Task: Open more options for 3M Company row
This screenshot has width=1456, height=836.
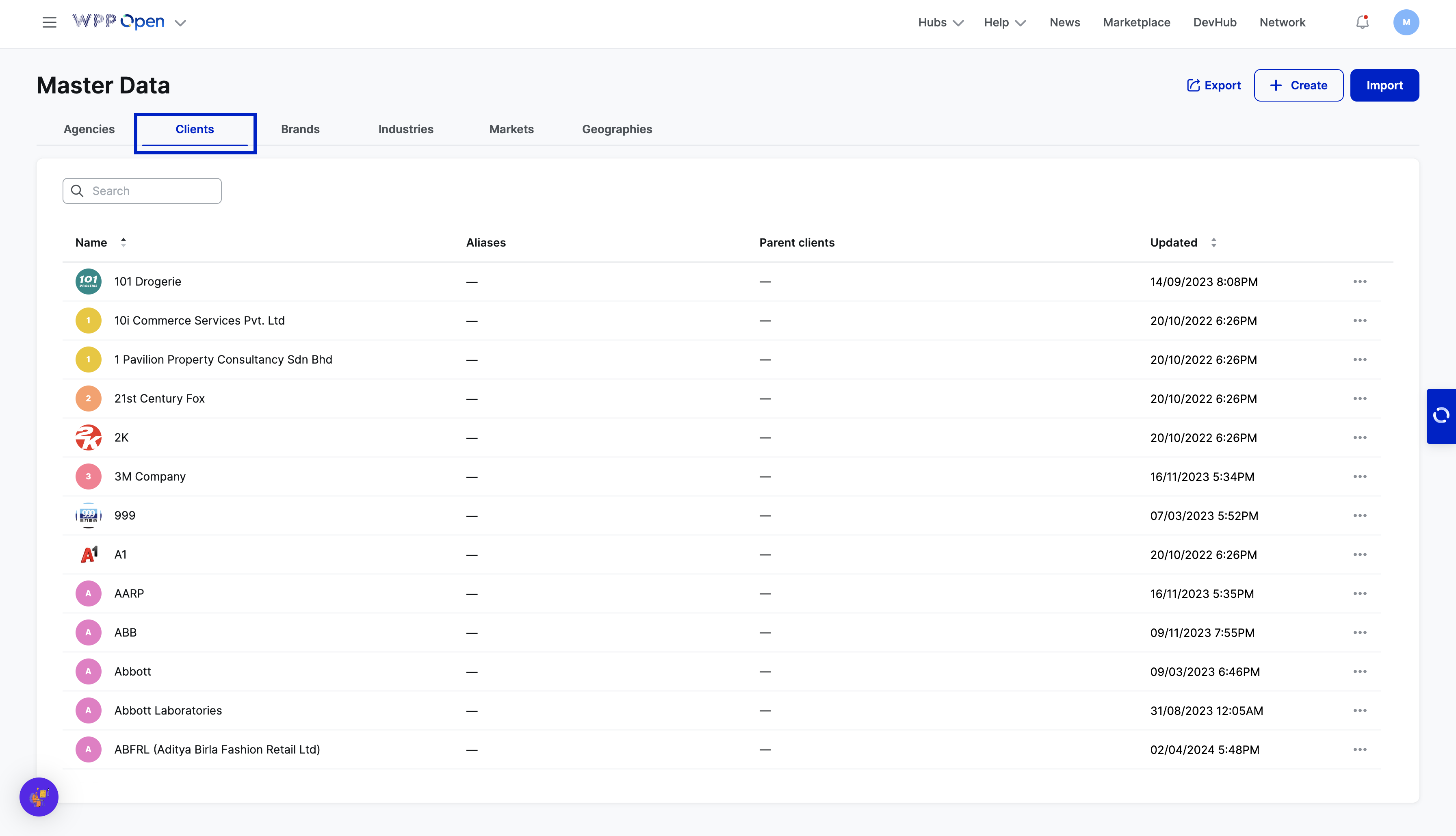Action: 1360,476
